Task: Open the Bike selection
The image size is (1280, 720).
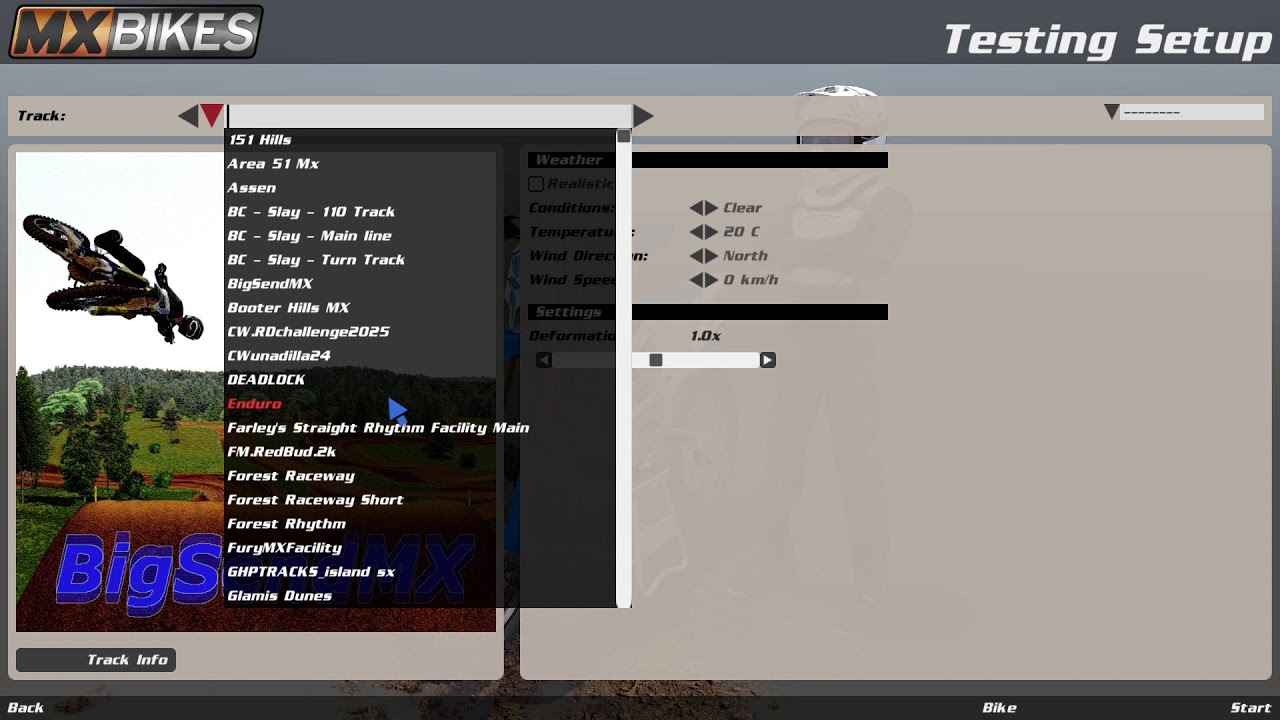Action: (x=999, y=708)
